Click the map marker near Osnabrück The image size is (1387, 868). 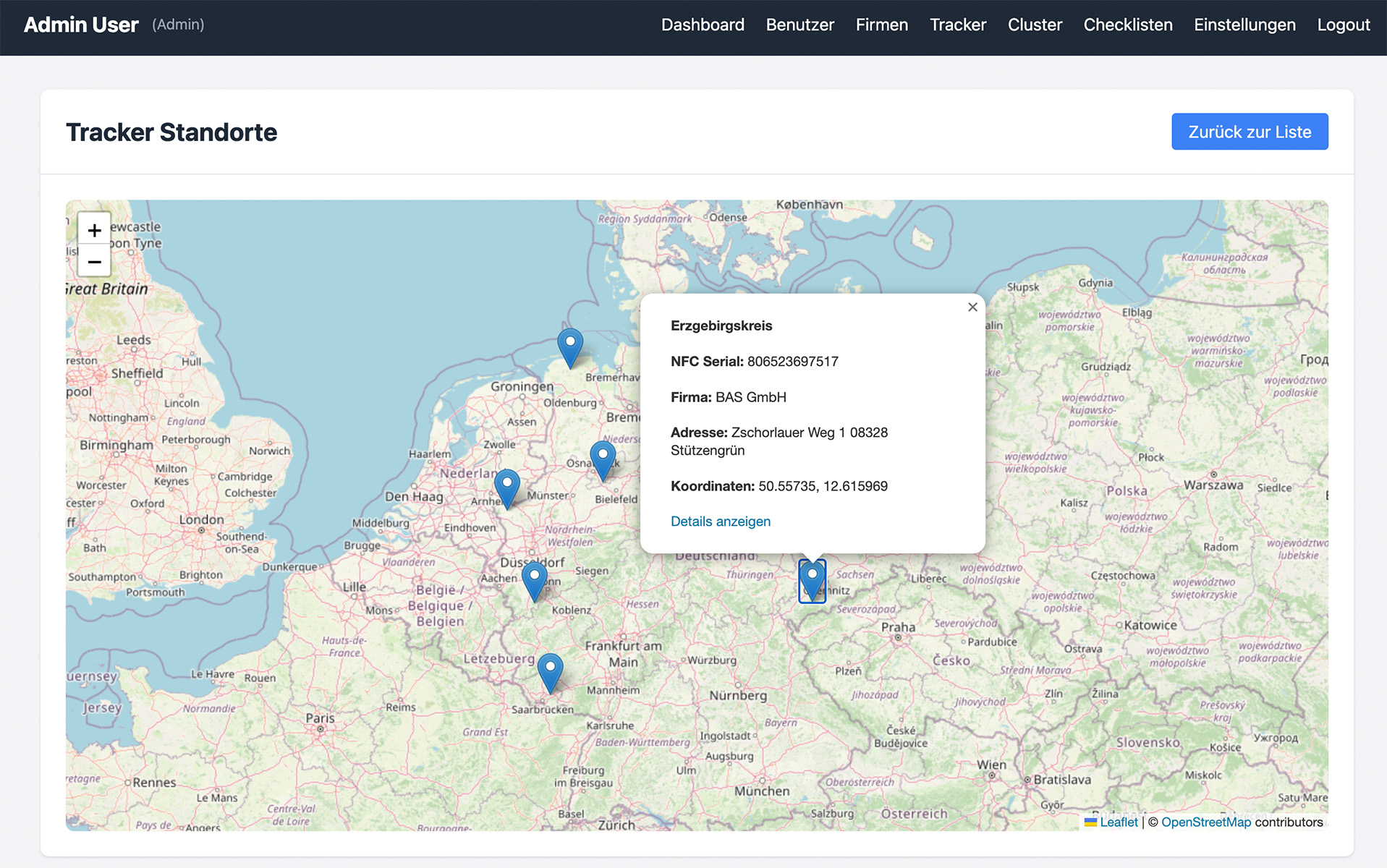pyautogui.click(x=603, y=460)
